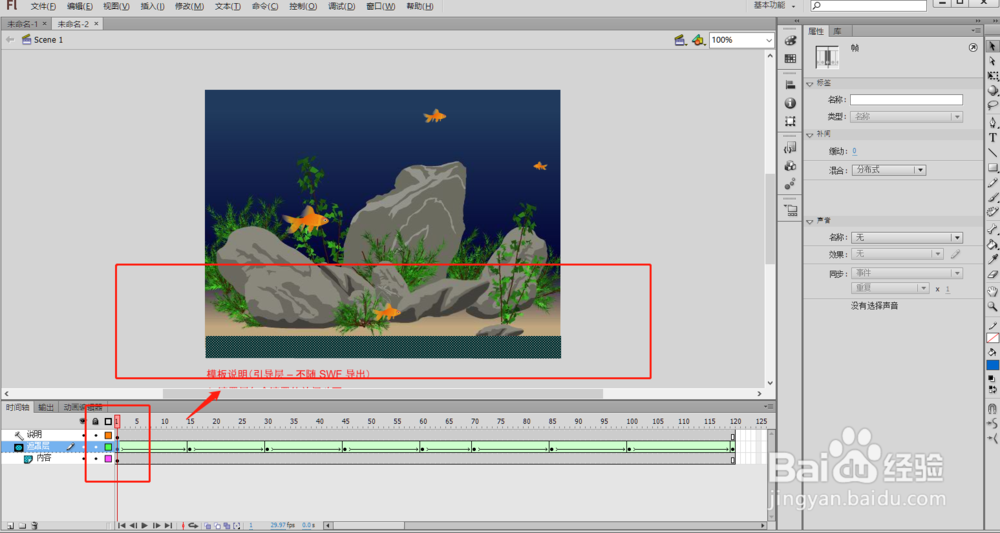Toggle Onion Skin Outlines button
The image size is (1000, 533).
[x=217, y=526]
